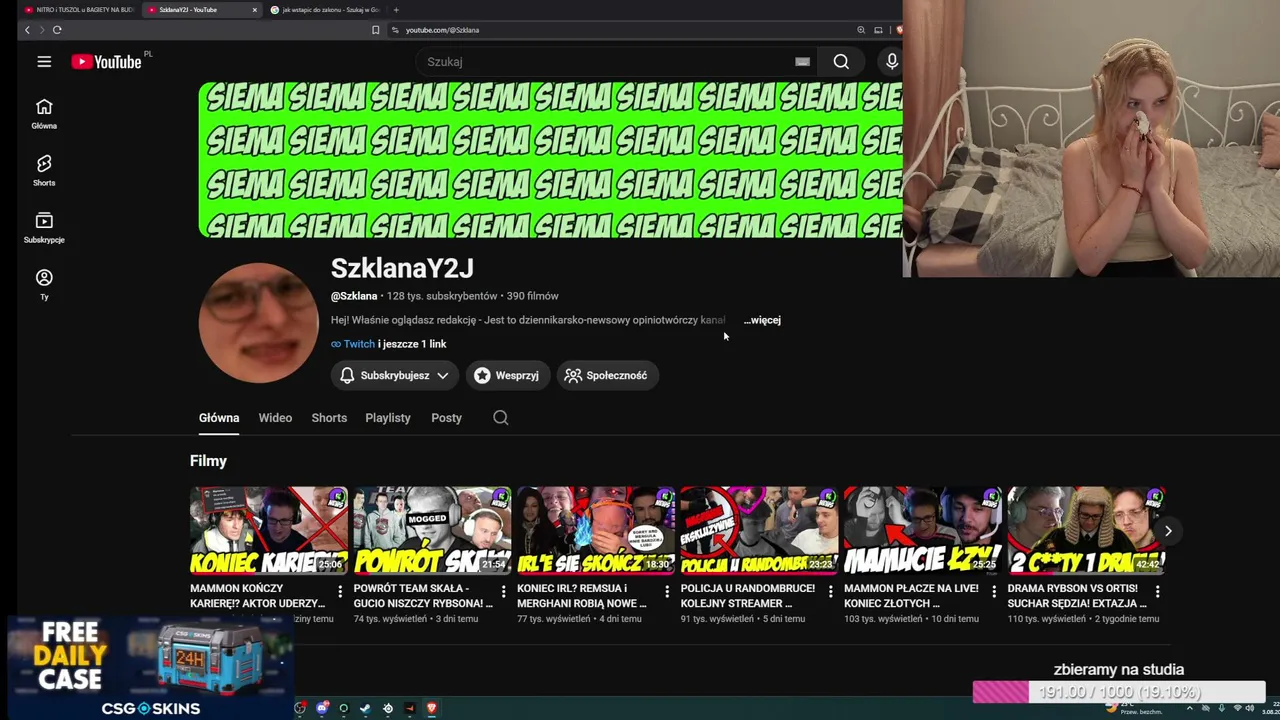Screen dimensions: 1280x720
Task: Open the MAMMON PŁACZE NA LIVE title
Action: pyautogui.click(x=912, y=596)
